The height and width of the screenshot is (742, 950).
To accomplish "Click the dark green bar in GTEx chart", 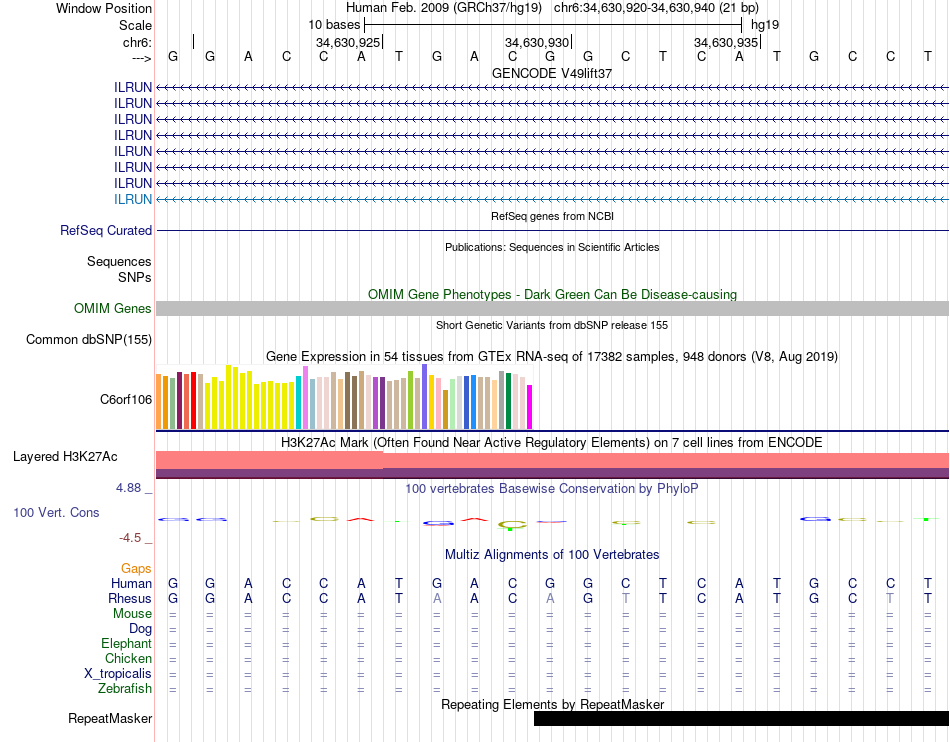I will [508, 401].
